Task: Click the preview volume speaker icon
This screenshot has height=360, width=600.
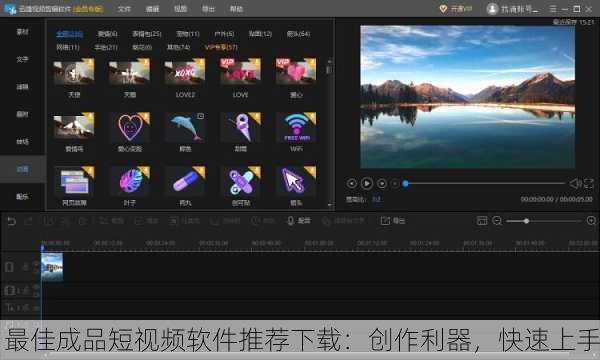Action: coord(574,184)
